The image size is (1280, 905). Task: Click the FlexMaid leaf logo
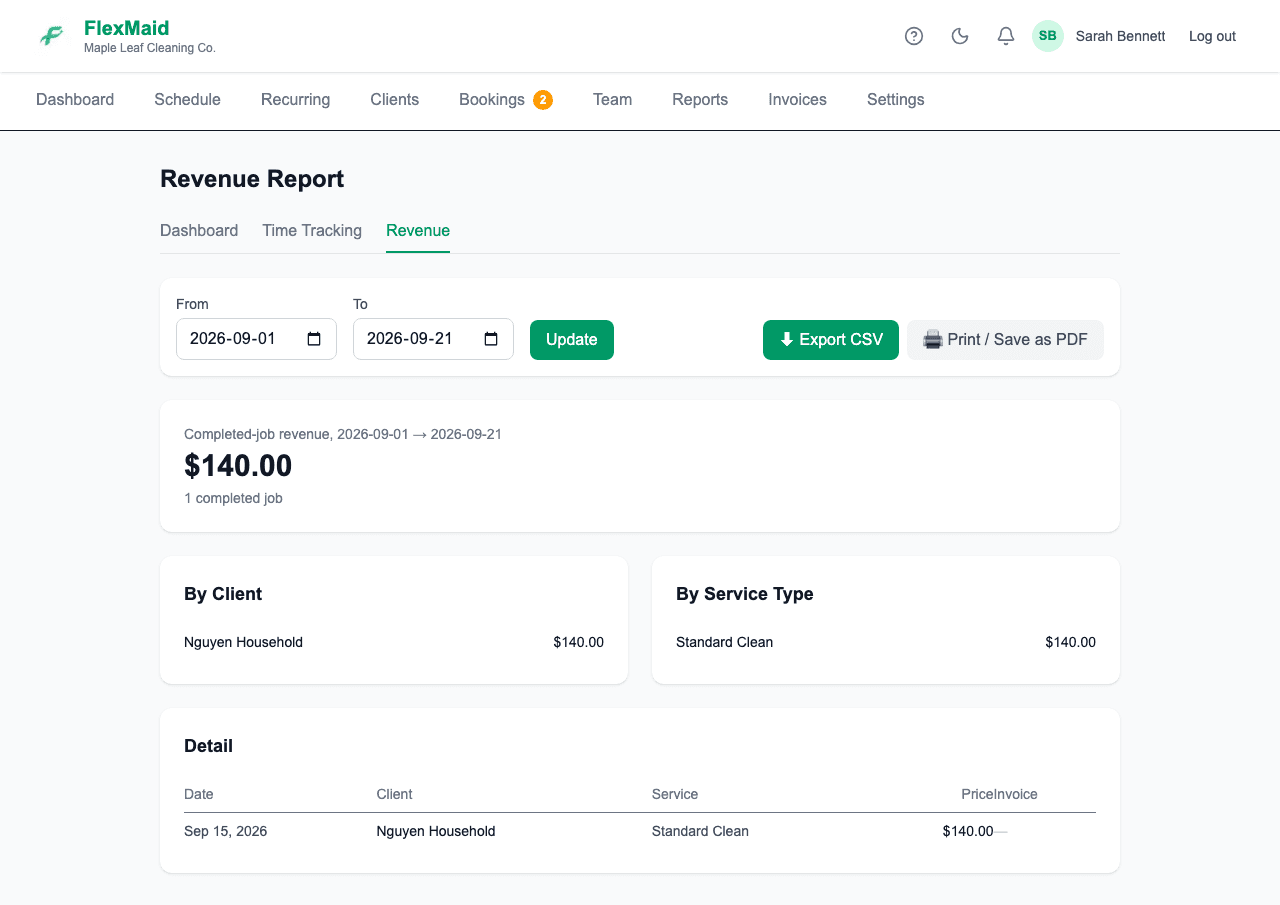[x=51, y=36]
